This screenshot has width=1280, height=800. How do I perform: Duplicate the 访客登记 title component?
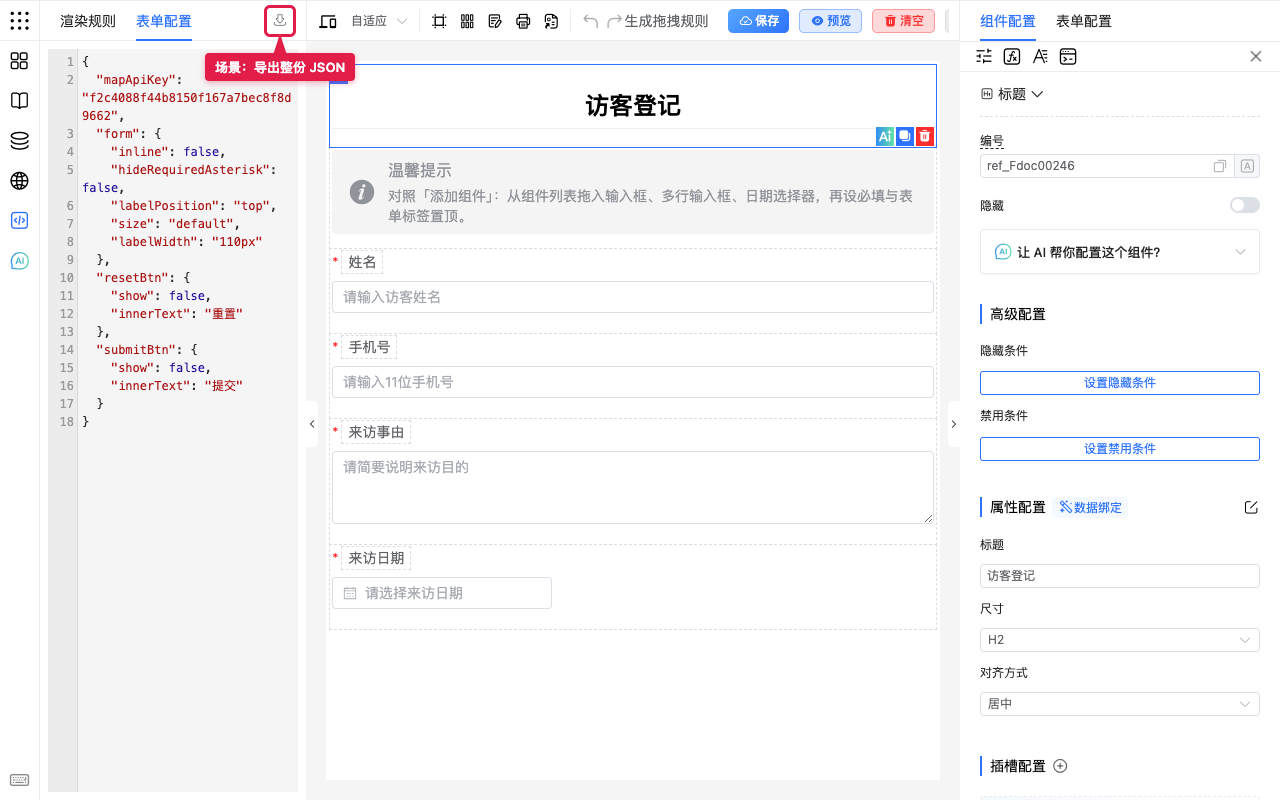(905, 136)
